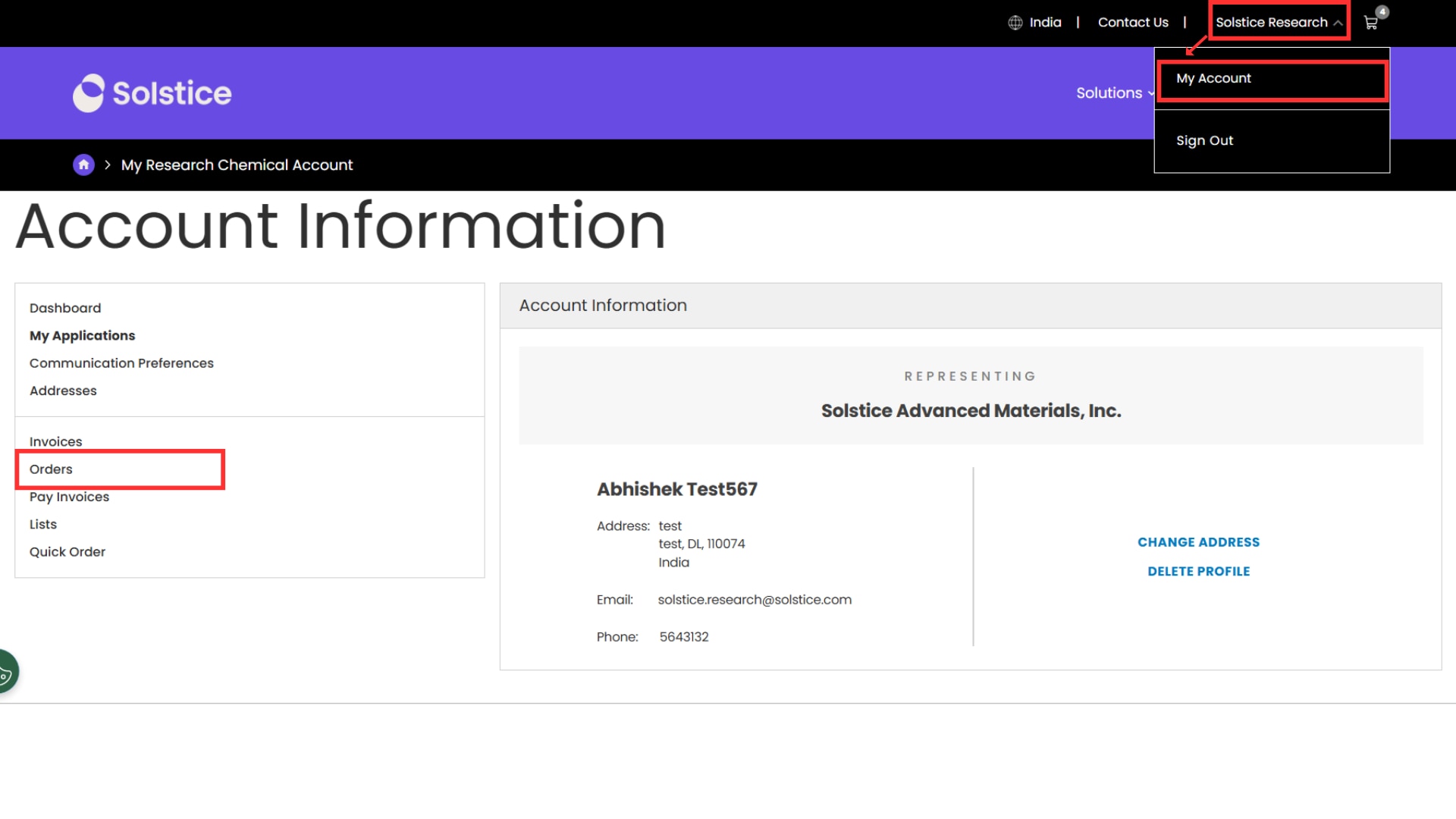This screenshot has width=1456, height=819.
Task: Expand the Solutions menu
Action: point(1115,93)
